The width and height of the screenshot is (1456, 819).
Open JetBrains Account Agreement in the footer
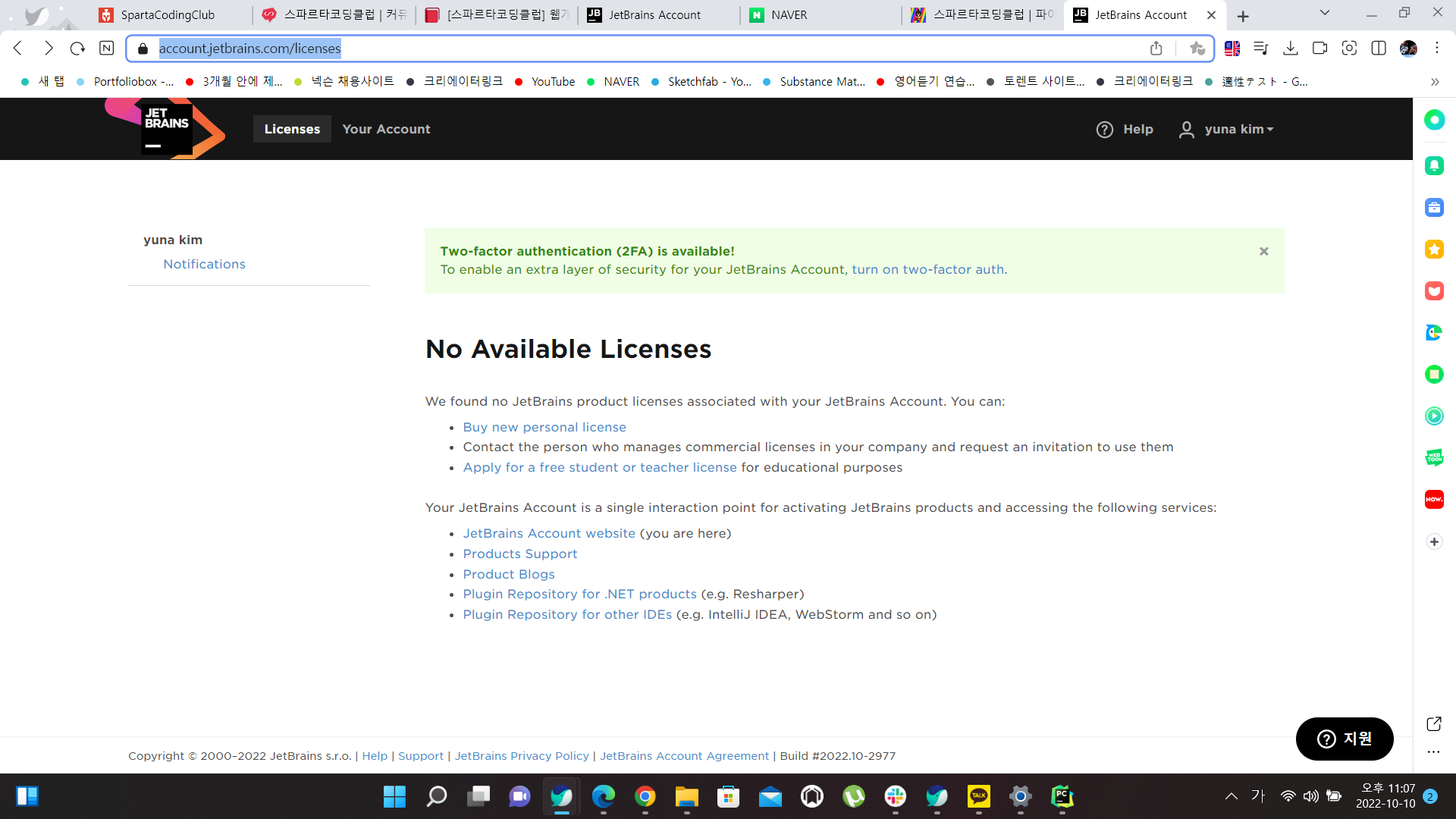pyautogui.click(x=684, y=756)
